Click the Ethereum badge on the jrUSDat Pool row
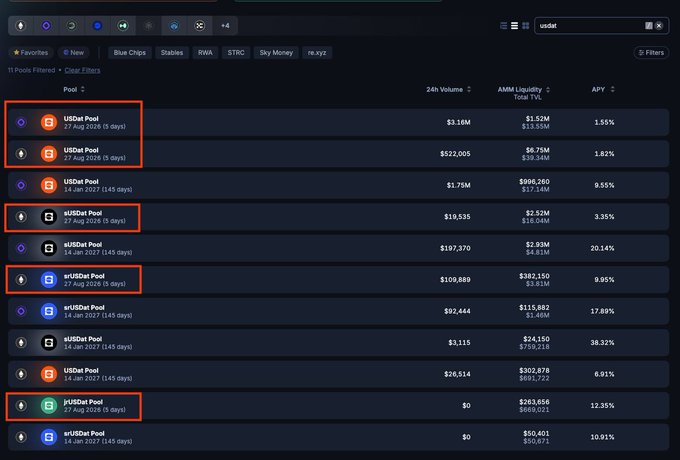This screenshot has height=460, width=680. (21, 405)
